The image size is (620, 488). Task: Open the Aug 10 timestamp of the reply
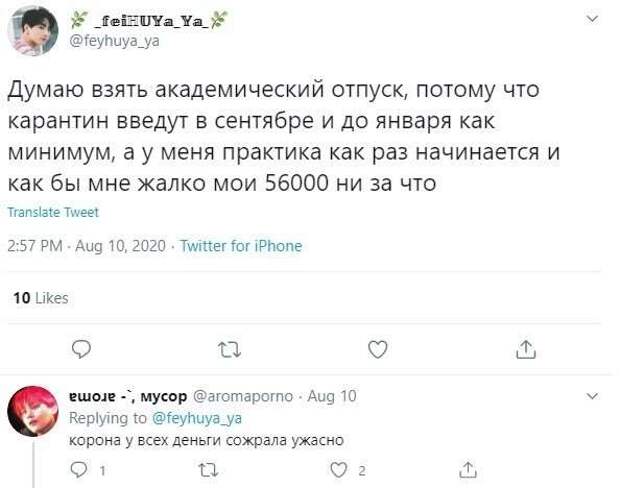tap(332, 396)
